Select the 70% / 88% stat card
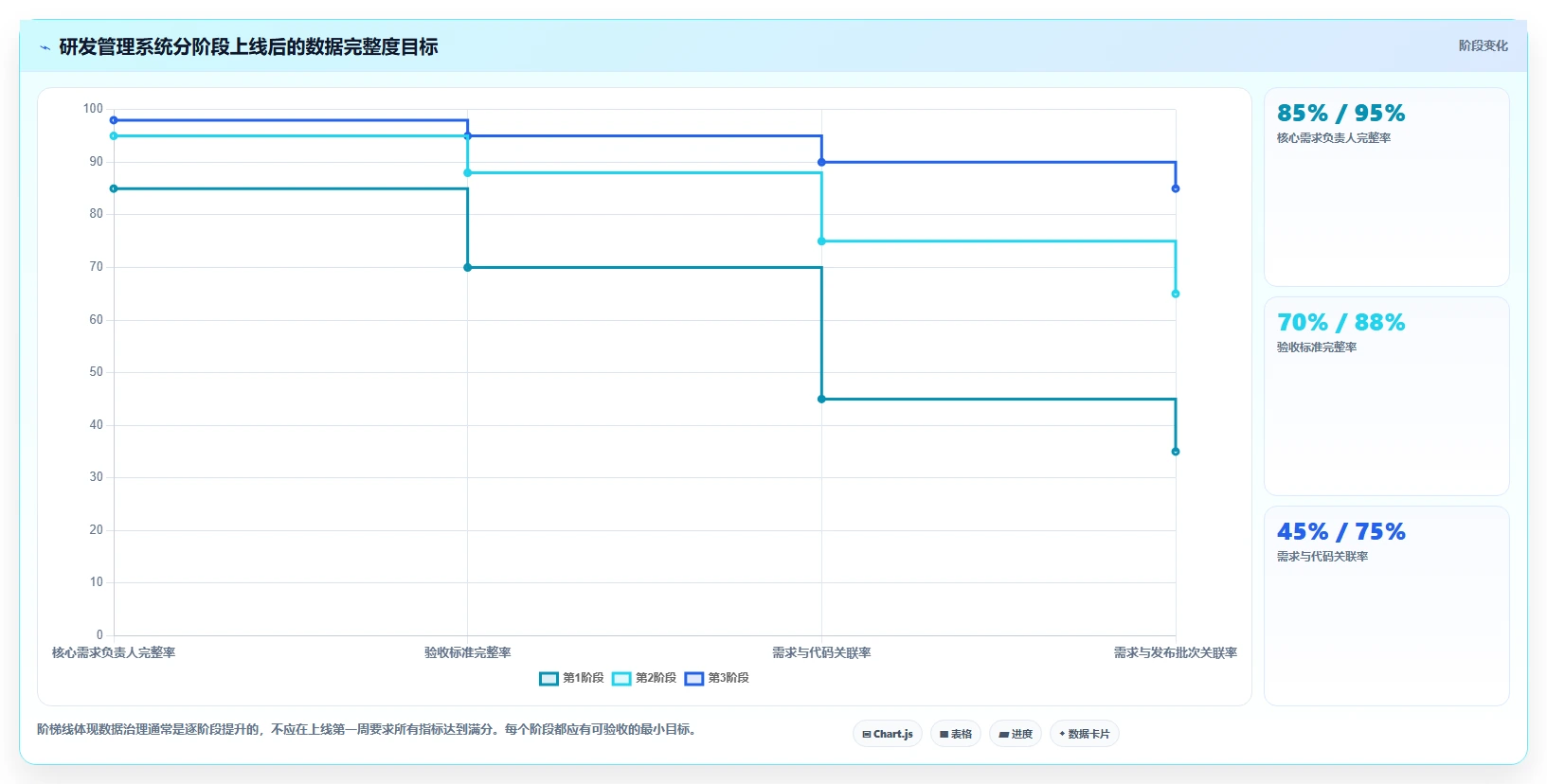Viewport: 1547px width, 784px height. point(1386,396)
